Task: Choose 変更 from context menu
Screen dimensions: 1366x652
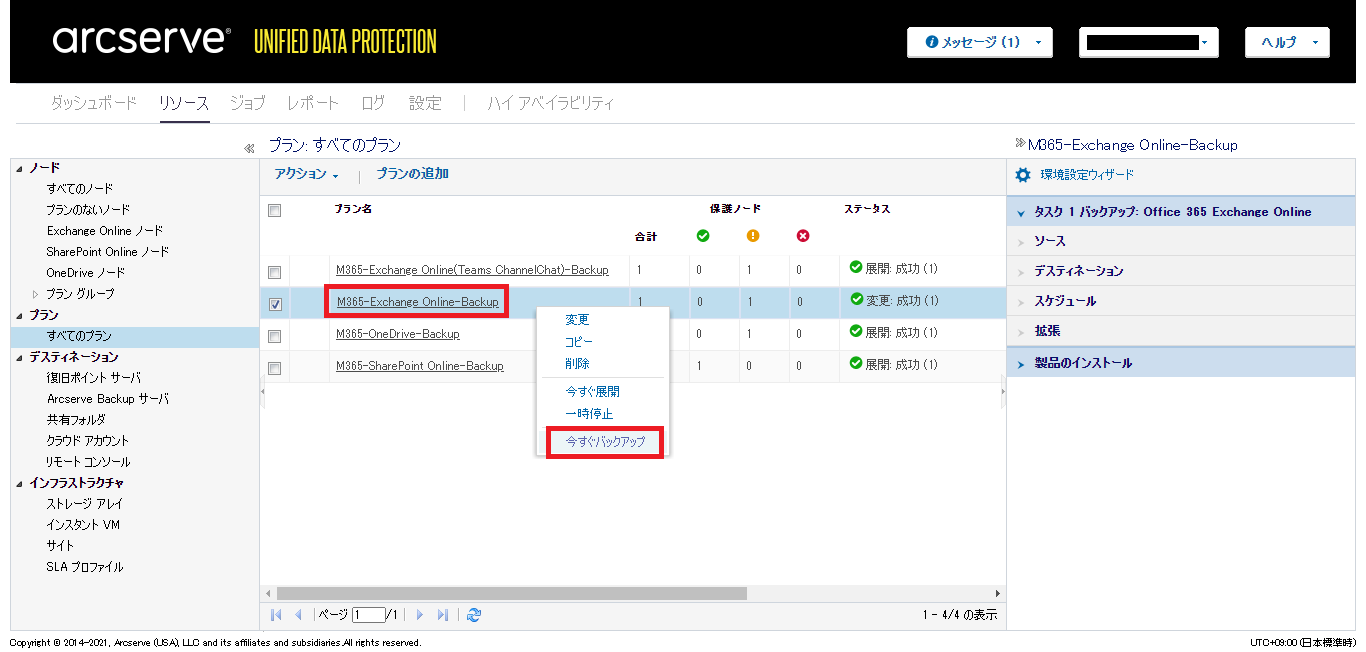Action: point(577,320)
